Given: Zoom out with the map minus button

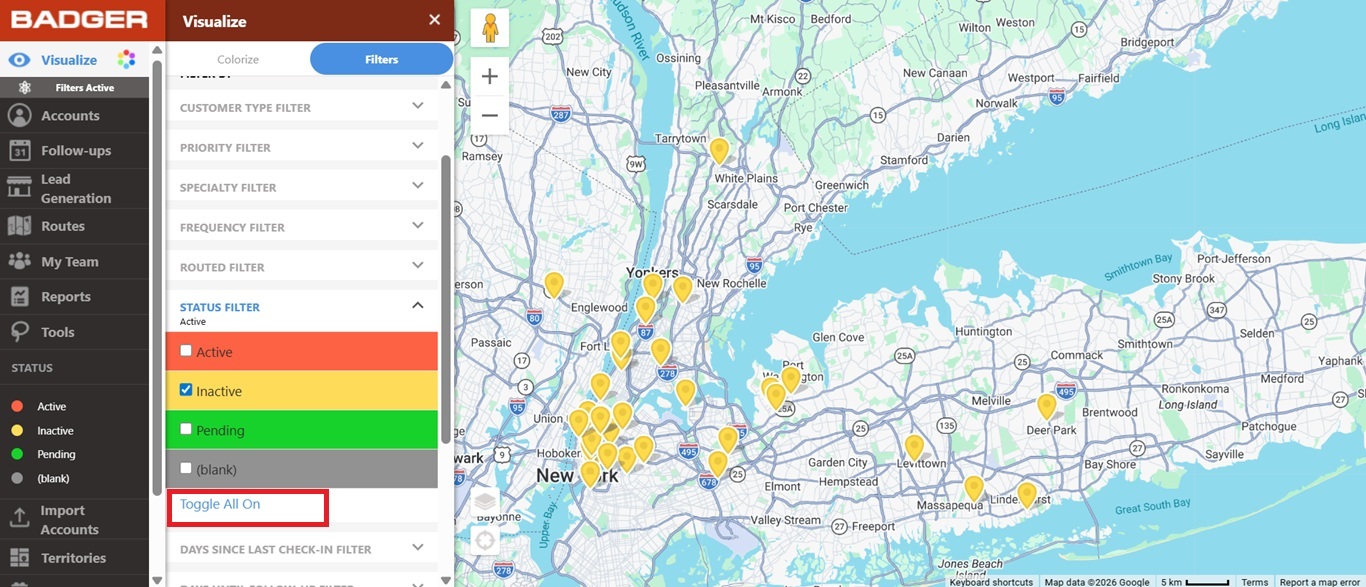Looking at the screenshot, I should 489,116.
